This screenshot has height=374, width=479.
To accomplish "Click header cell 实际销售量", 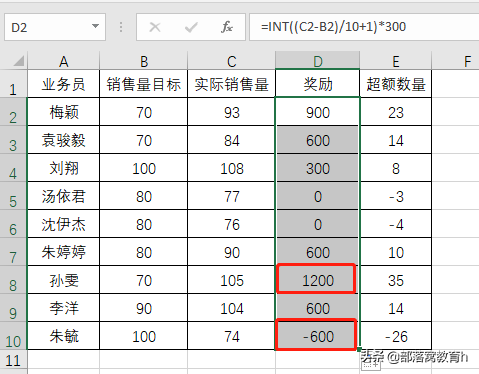I will click(232, 84).
